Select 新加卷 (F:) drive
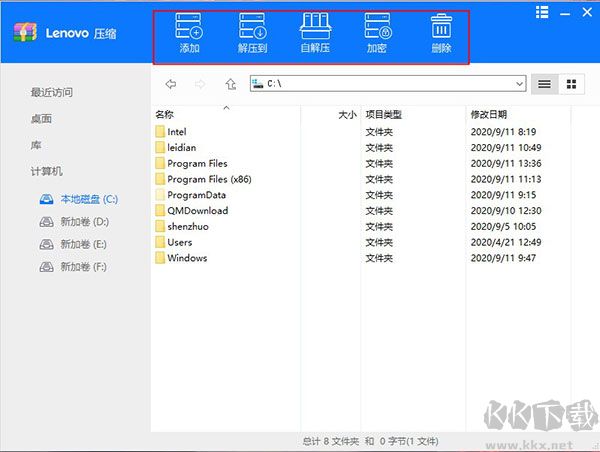This screenshot has height=452, width=600. pyautogui.click(x=73, y=267)
